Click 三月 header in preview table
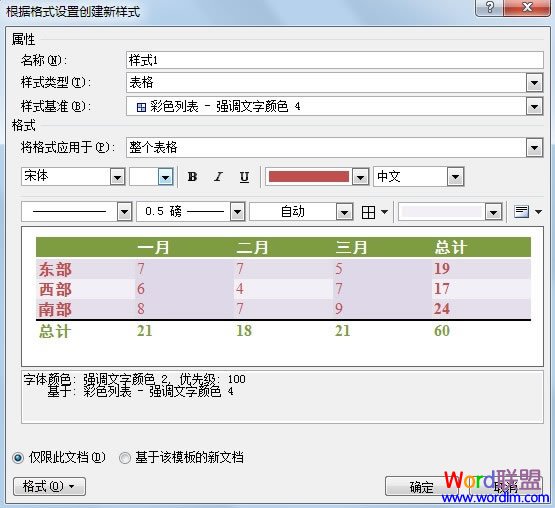The height and width of the screenshot is (508, 555). click(351, 247)
